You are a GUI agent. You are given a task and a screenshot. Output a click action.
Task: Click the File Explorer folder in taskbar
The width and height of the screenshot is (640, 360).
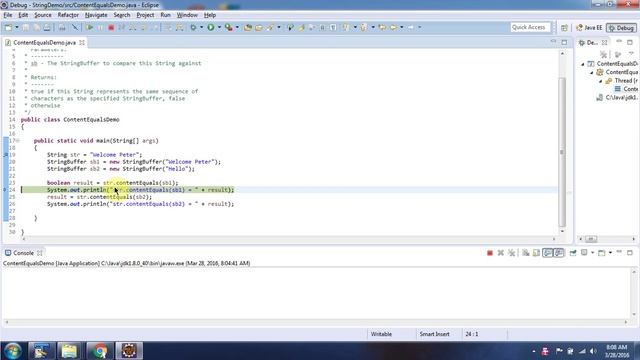point(69,351)
